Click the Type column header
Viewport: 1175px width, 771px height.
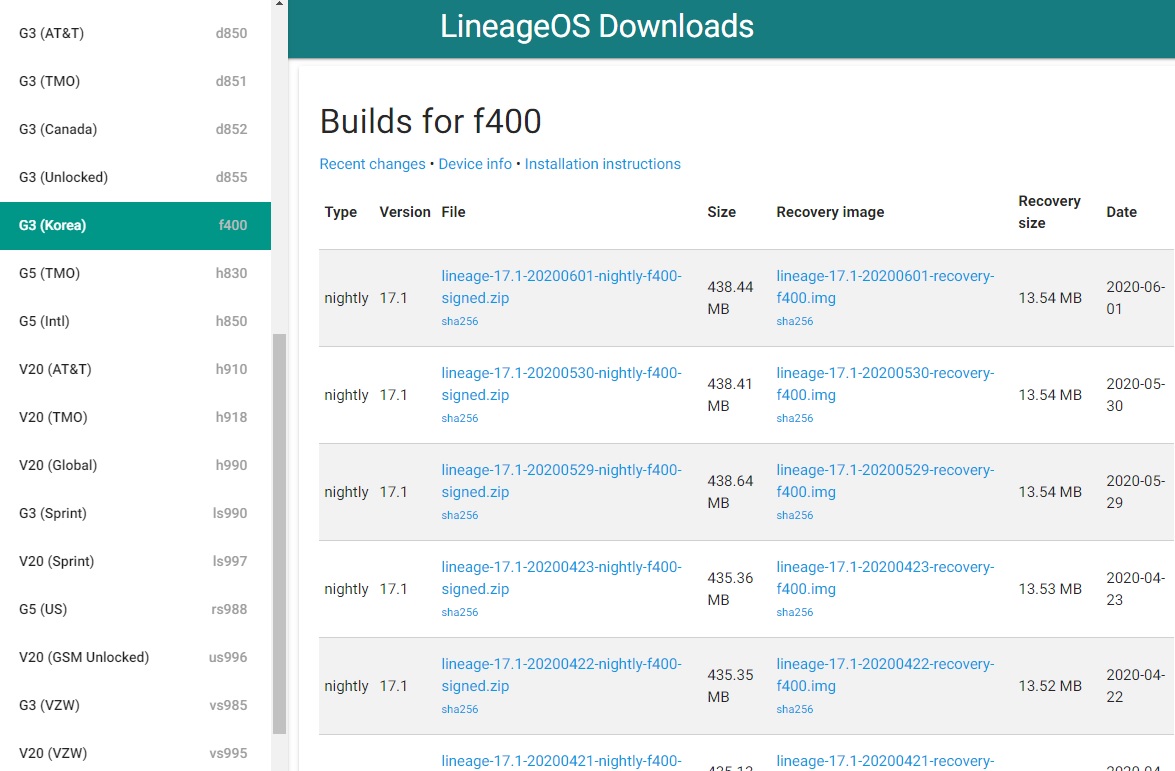coord(340,212)
